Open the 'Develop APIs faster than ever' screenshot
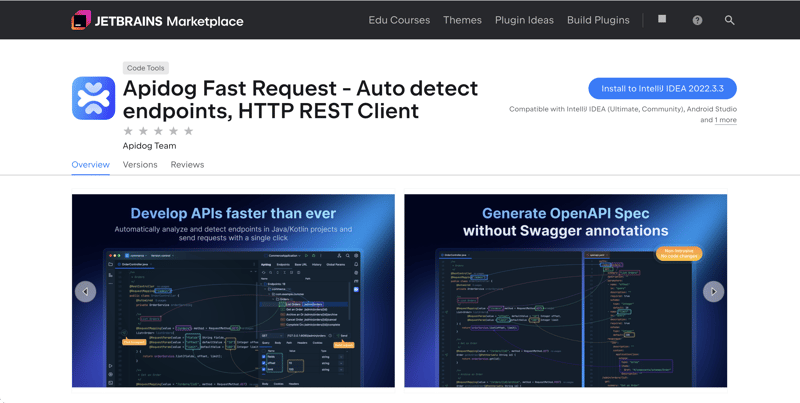This screenshot has width=800, height=403. click(233, 290)
